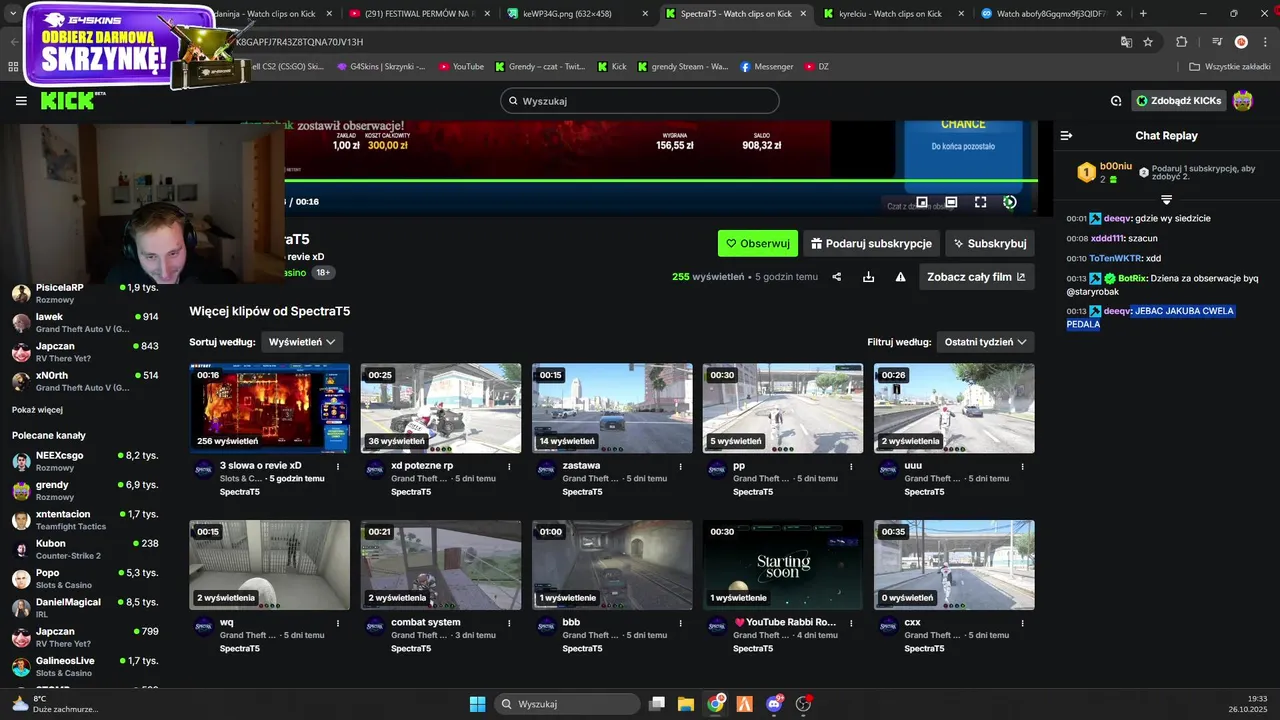Viewport: 1280px width, 720px height.
Task: Open Task View on the taskbar
Action: (657, 704)
